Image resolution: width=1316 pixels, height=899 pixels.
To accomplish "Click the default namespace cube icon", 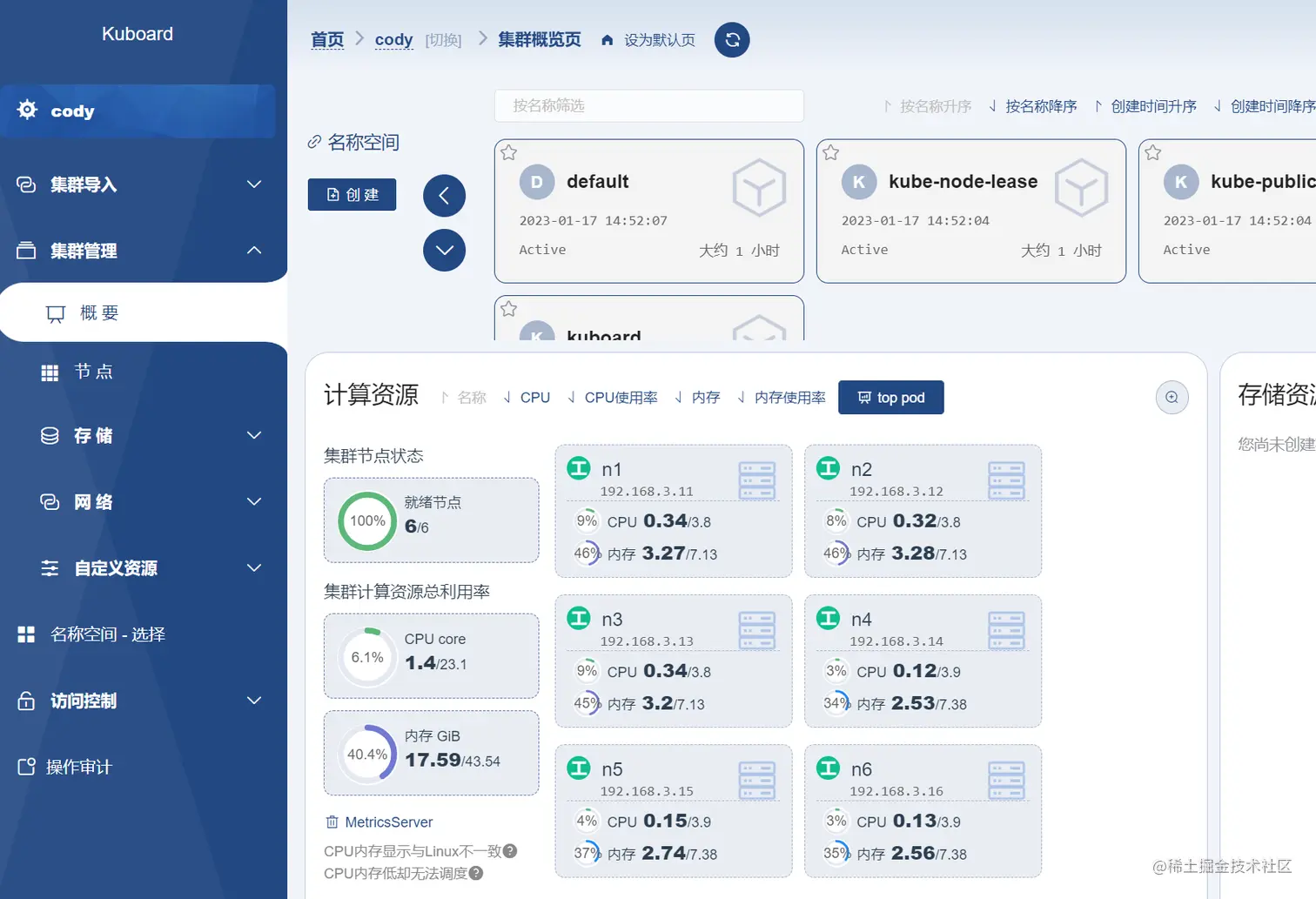I will pyautogui.click(x=759, y=187).
